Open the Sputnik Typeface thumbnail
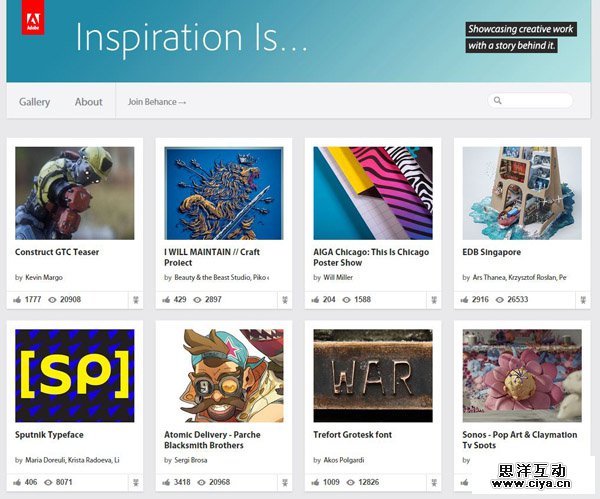600x499 pixels. pyautogui.click(x=74, y=375)
